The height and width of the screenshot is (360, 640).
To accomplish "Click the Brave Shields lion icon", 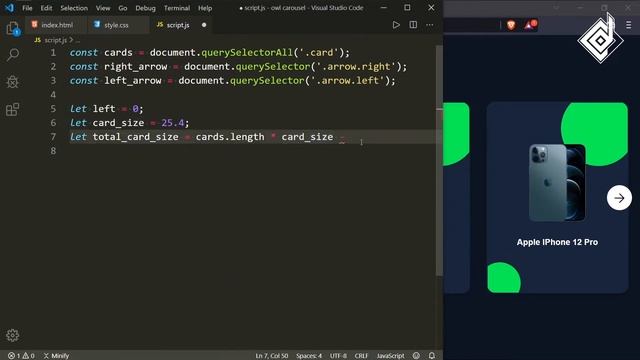I will 511,25.
